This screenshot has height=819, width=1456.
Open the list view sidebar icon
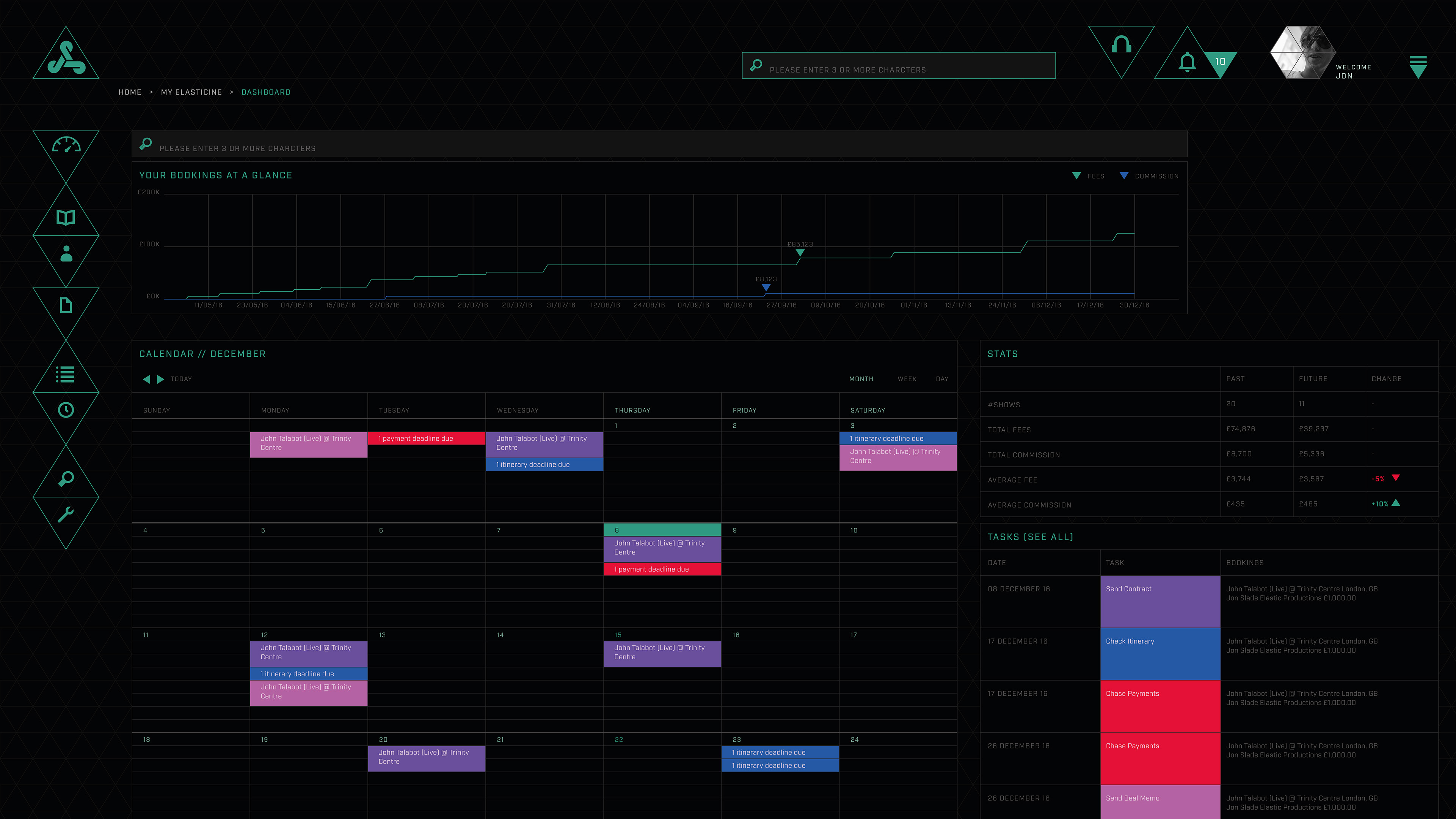tap(66, 374)
